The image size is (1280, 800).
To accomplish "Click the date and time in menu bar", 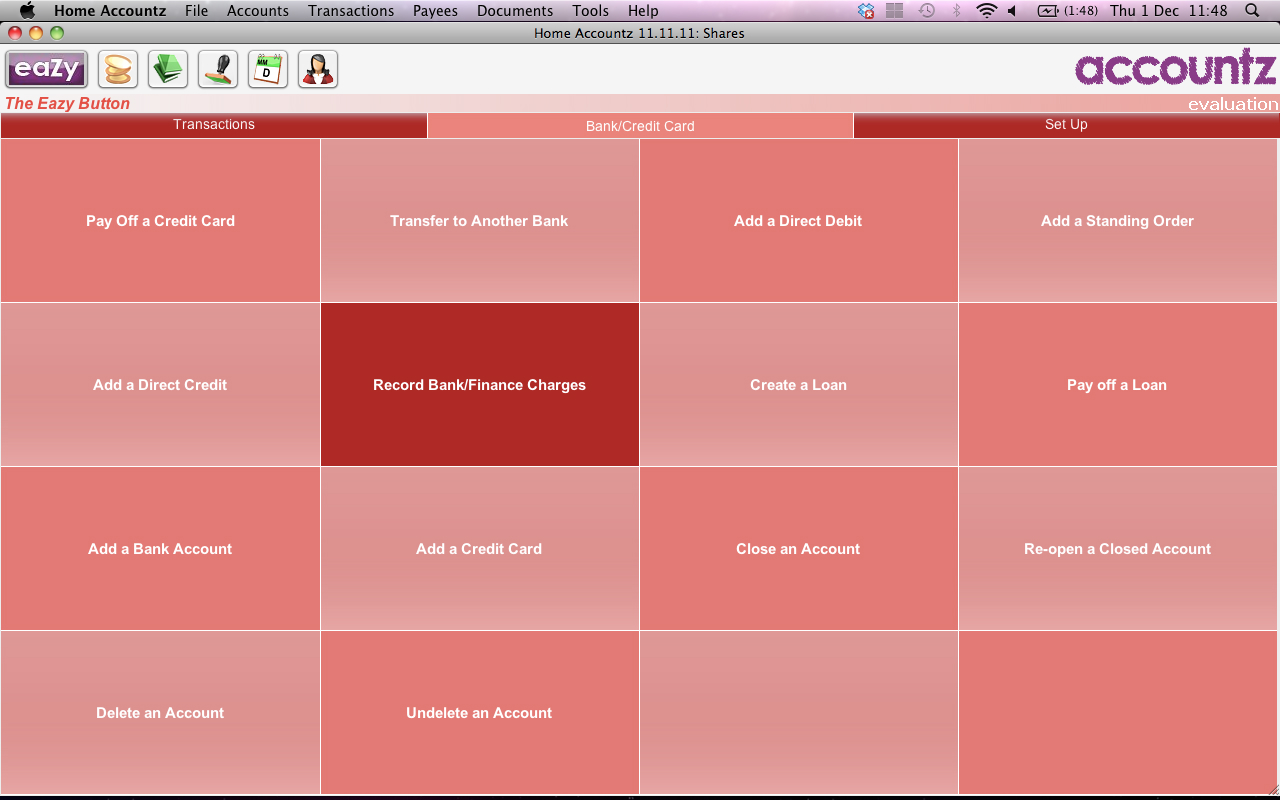I will 1168,11.
